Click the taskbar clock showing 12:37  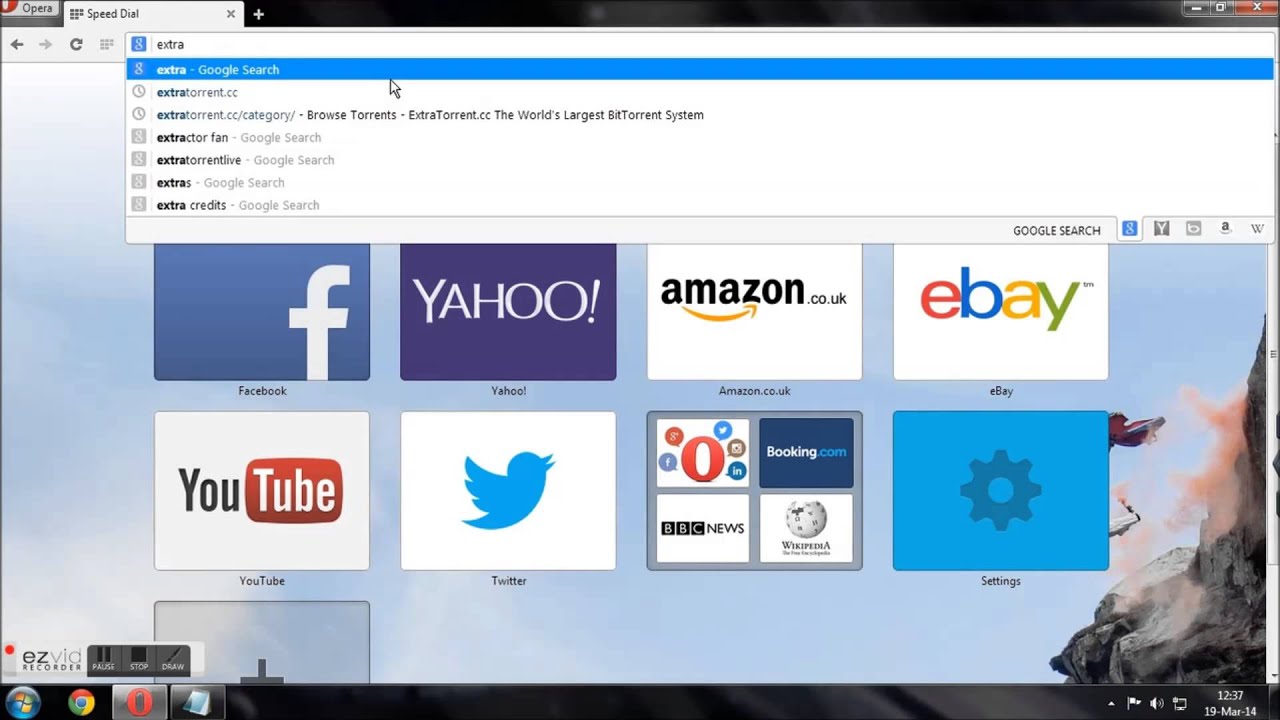point(1231,703)
